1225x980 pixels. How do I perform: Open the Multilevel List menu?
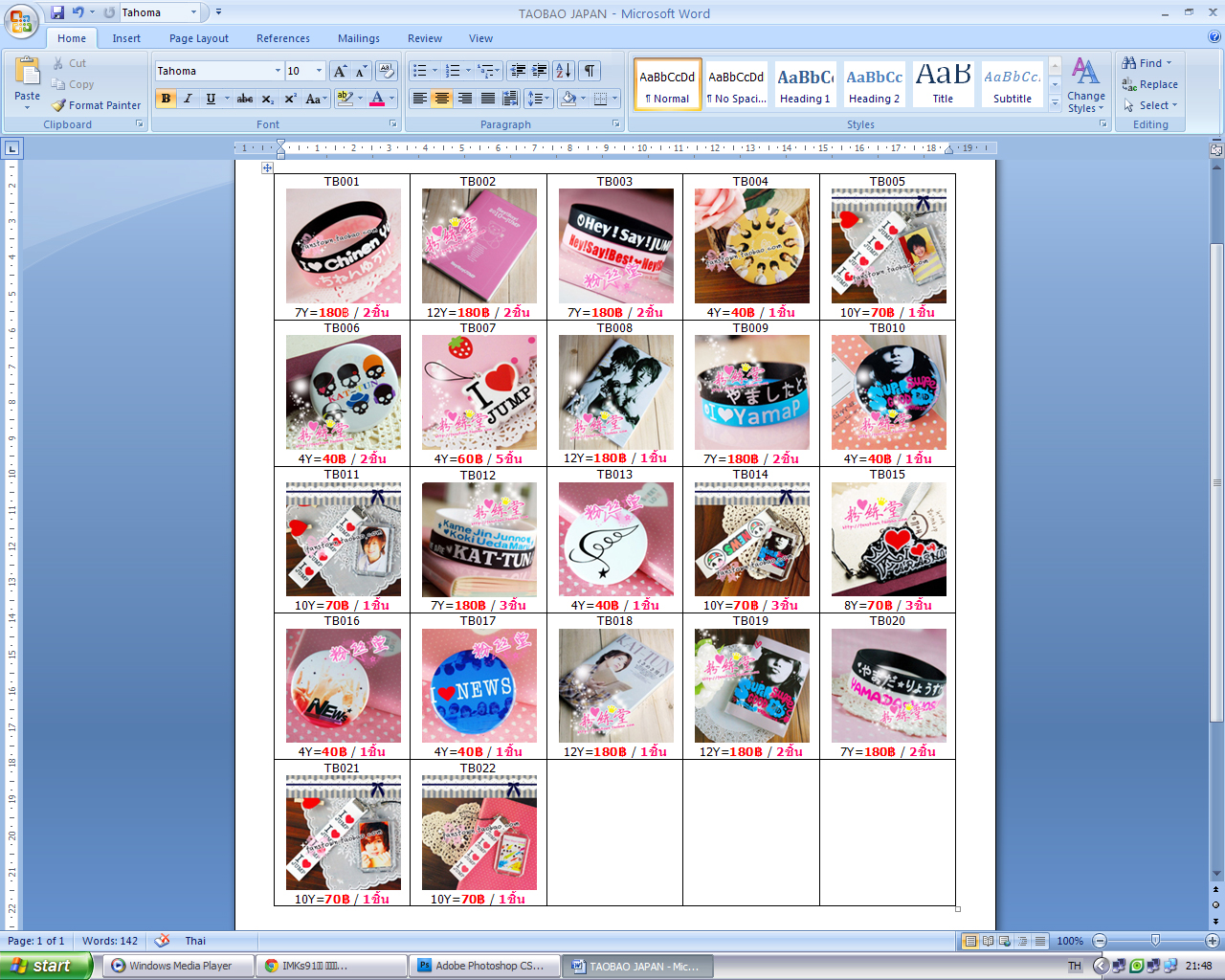pyautogui.click(x=488, y=71)
